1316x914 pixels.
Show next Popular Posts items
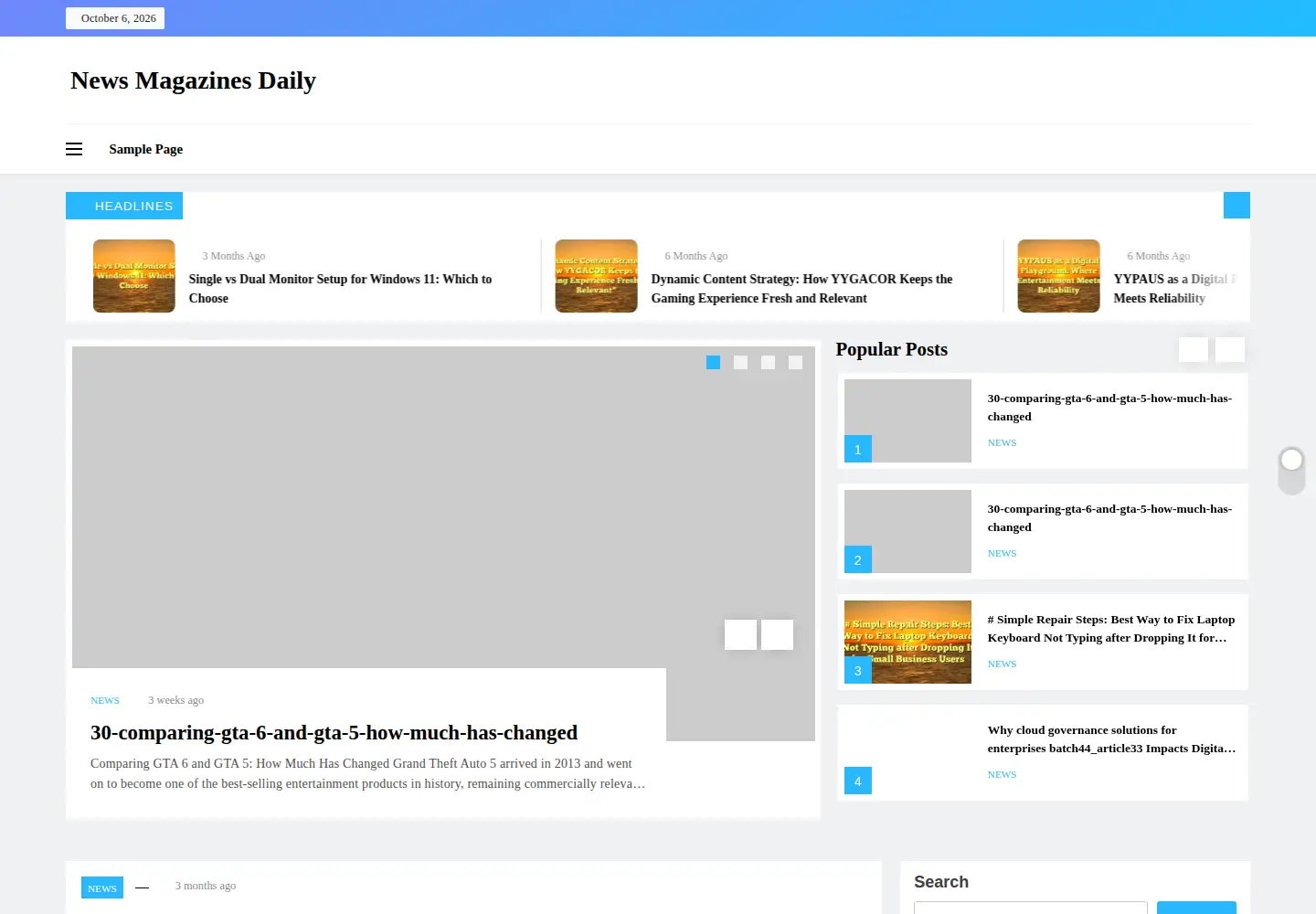[1230, 350]
